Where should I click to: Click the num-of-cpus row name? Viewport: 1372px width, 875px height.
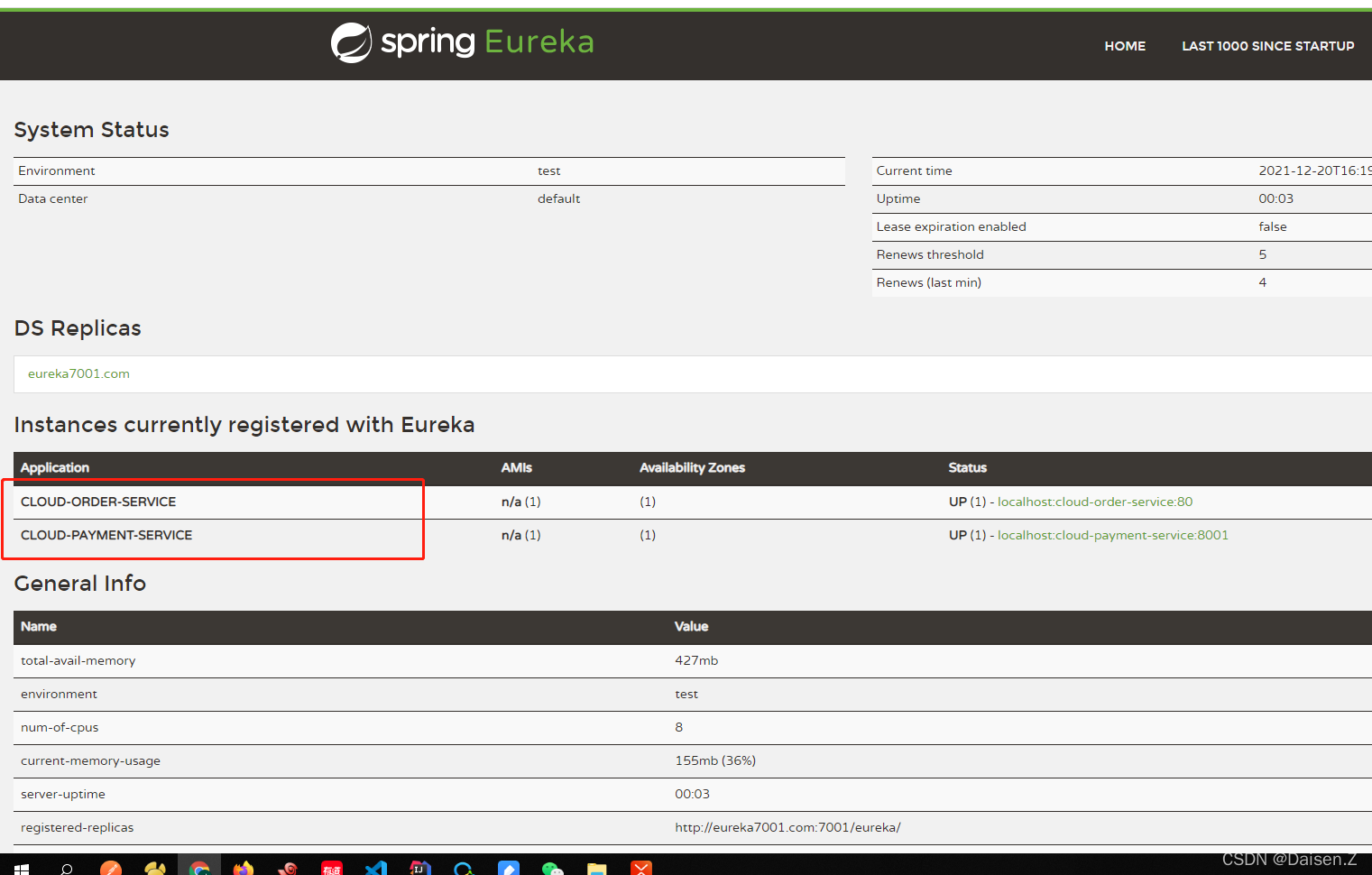coord(60,727)
